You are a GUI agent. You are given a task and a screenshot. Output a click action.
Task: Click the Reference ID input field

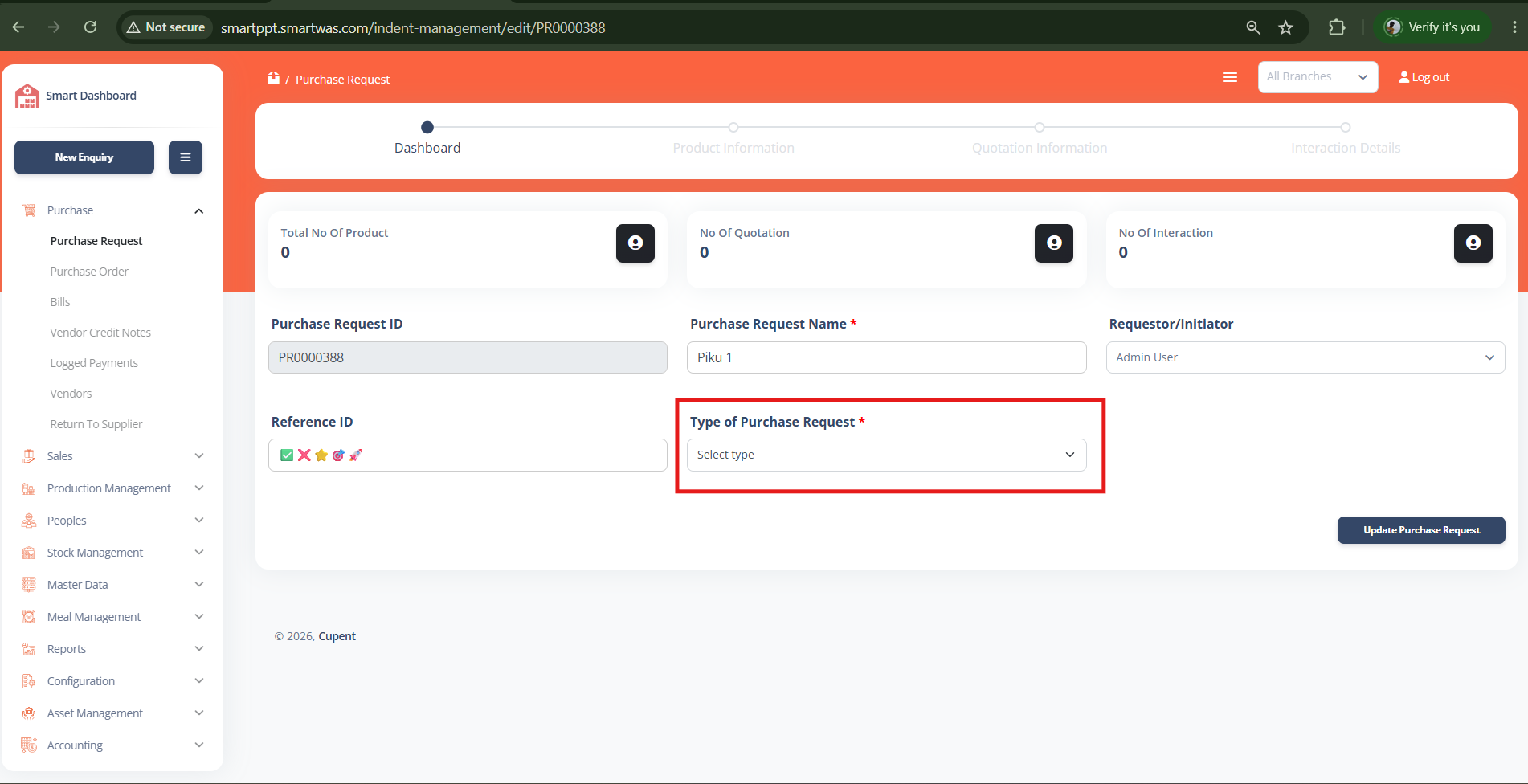coord(468,455)
